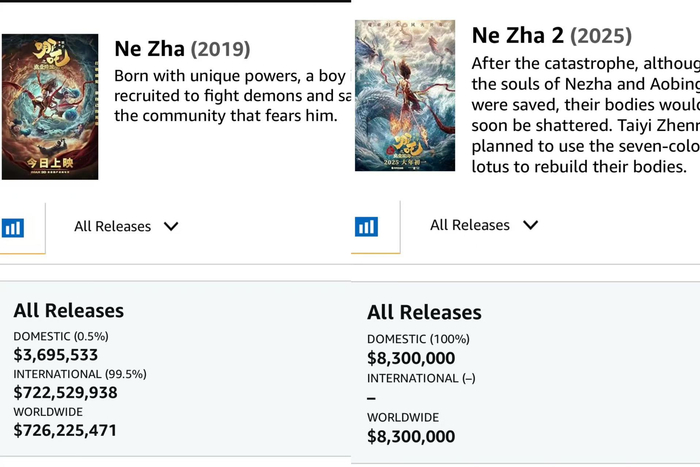Click the bold All Releases heading under Ne Zha 2
Viewport: 700px width, 467px height.
pos(424,313)
